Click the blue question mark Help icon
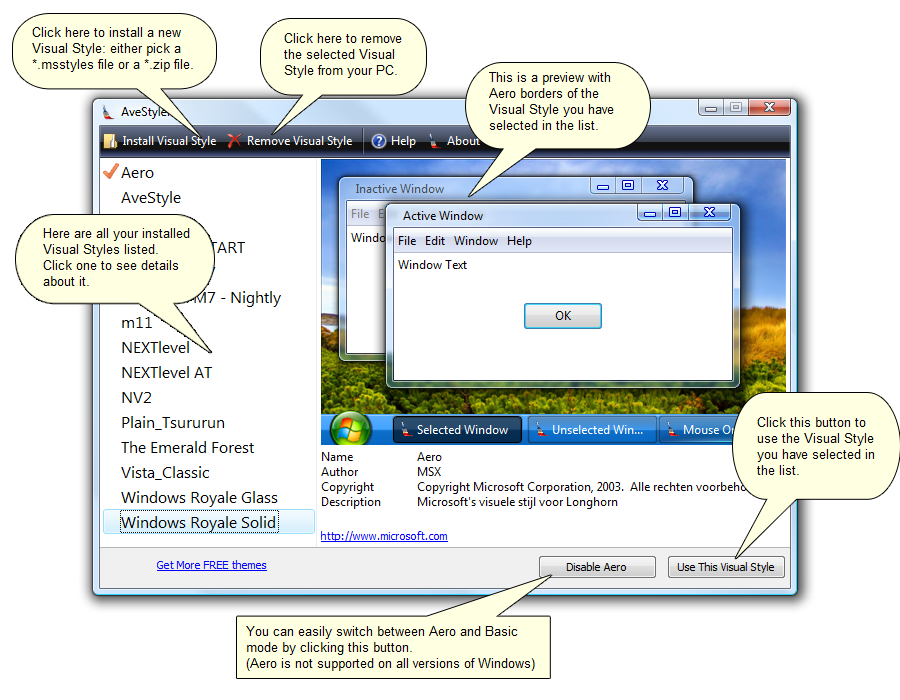 pyautogui.click(x=379, y=141)
